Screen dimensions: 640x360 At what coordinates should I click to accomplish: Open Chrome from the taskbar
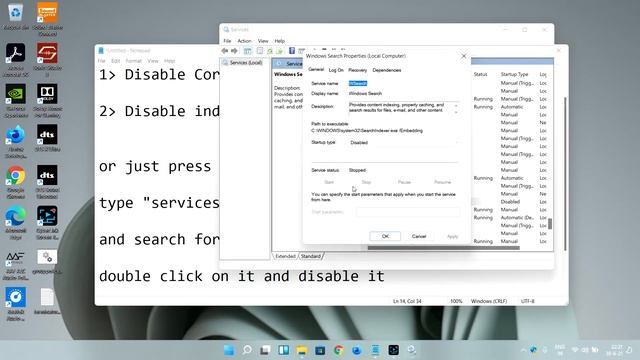[338, 350]
